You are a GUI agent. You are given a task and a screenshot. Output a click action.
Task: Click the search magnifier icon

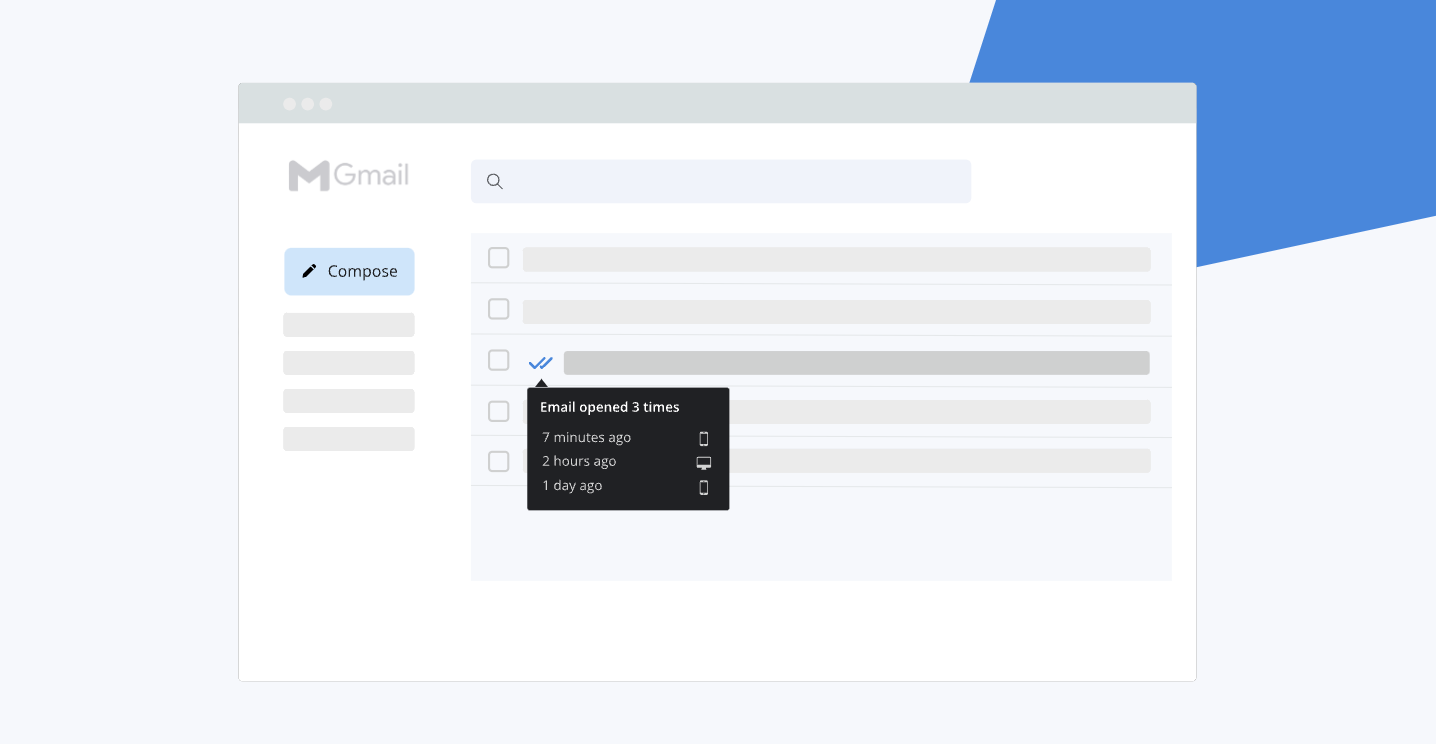click(495, 181)
